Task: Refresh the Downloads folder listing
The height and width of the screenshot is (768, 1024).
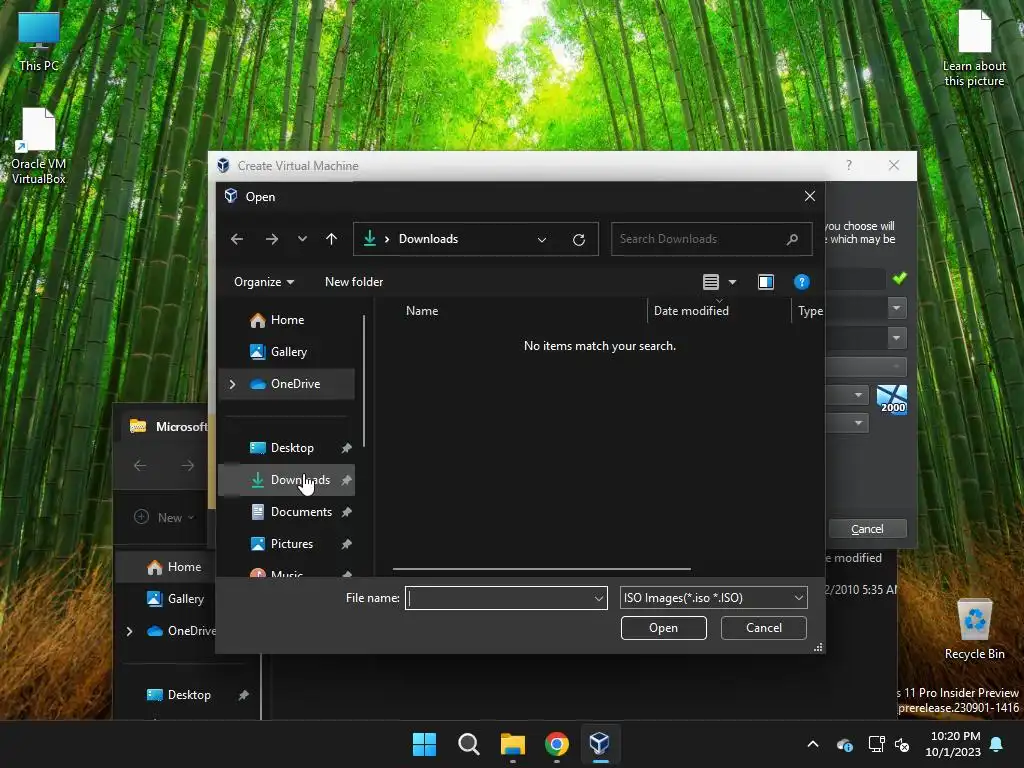Action: (x=579, y=239)
